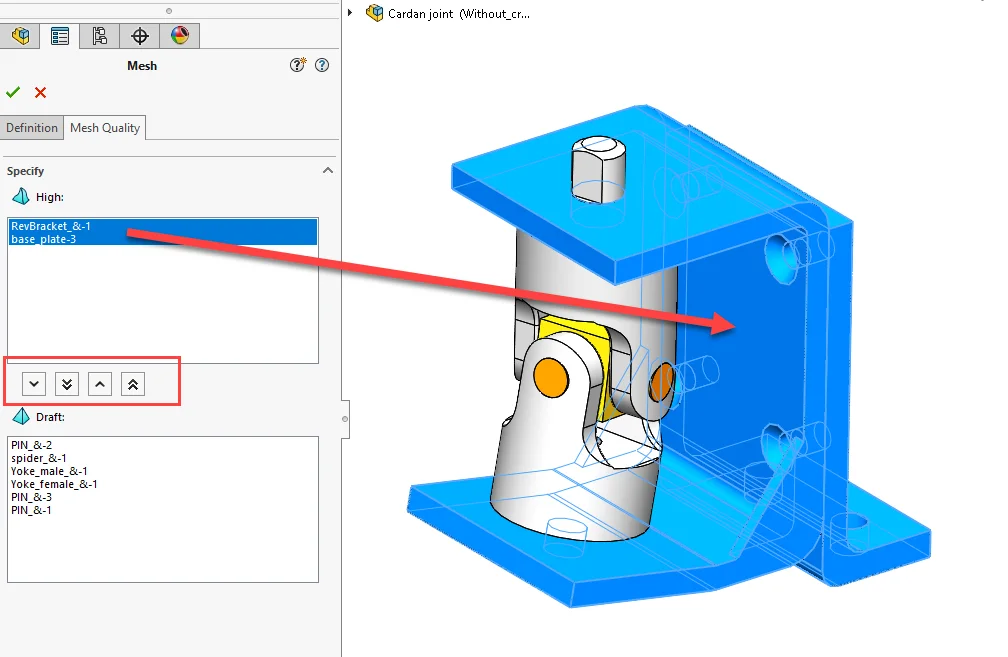Accept the mesh settings with green checkmark
The width and height of the screenshot is (1008, 657).
click(13, 92)
